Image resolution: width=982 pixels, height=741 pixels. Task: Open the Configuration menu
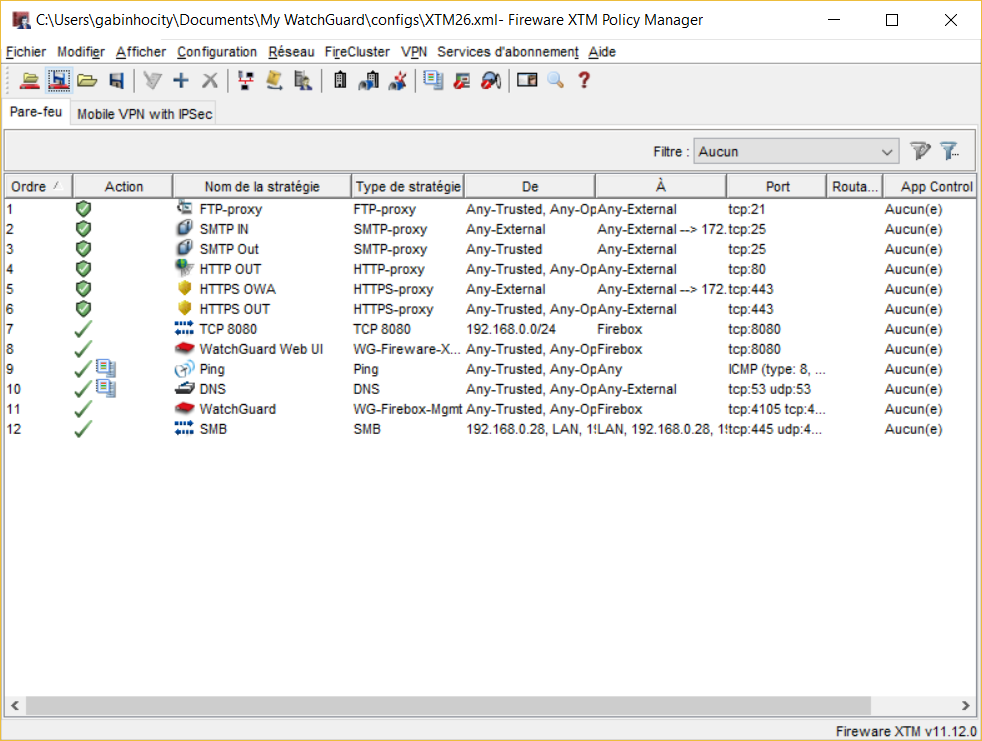point(217,52)
